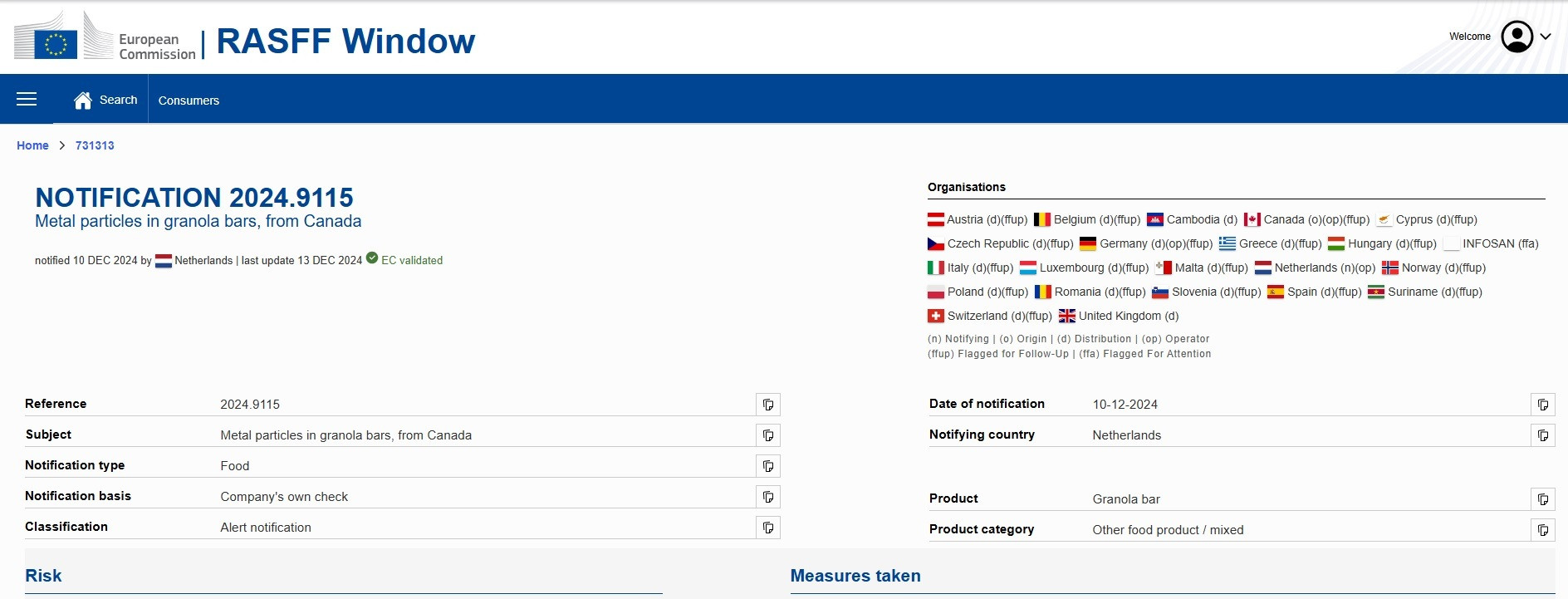This screenshot has height=599, width=1568.
Task: Copy the Subject field value
Action: coord(768,435)
